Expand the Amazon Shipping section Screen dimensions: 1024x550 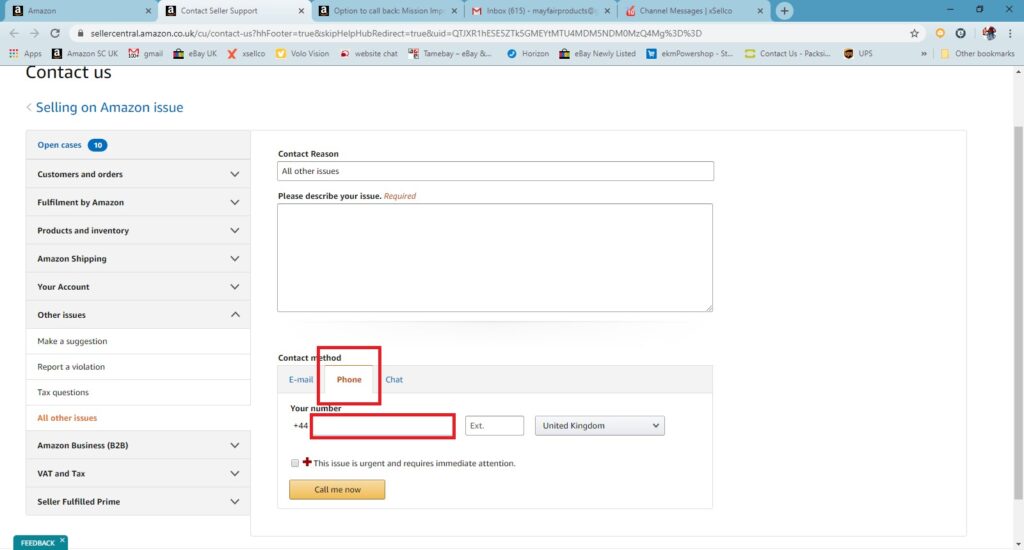(138, 259)
